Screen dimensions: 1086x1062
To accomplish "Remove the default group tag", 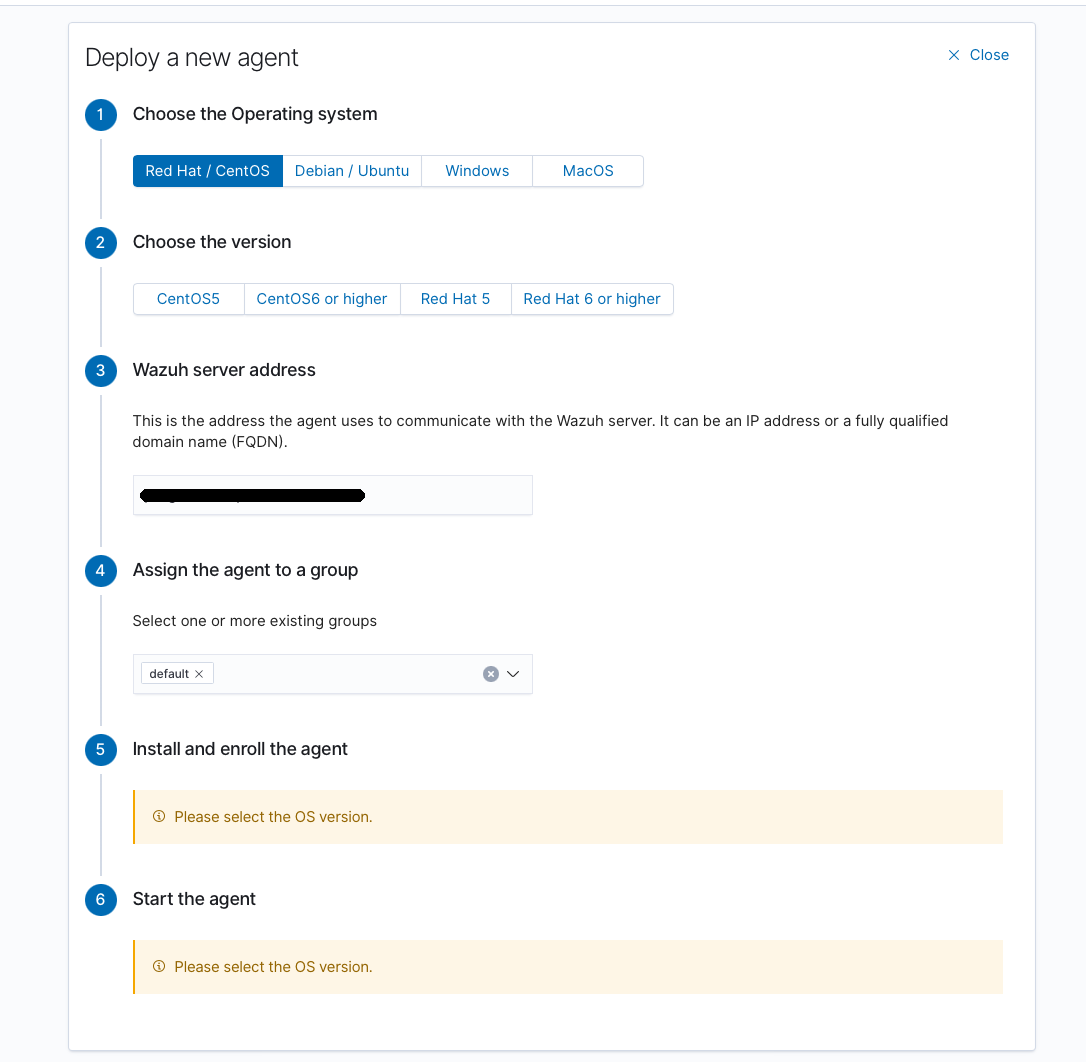I will [x=201, y=673].
